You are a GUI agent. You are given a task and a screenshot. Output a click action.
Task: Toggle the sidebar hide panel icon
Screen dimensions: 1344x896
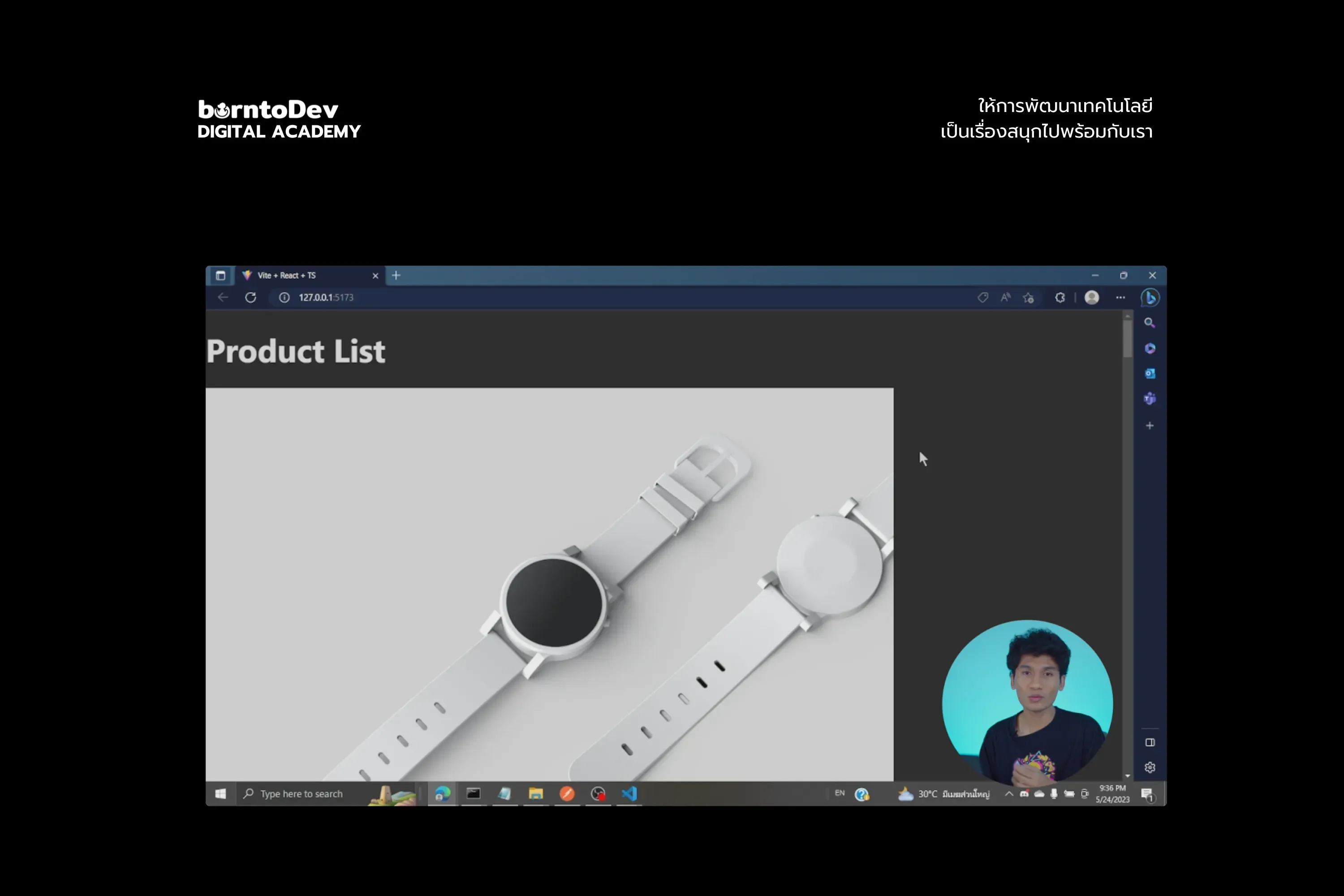[1150, 742]
